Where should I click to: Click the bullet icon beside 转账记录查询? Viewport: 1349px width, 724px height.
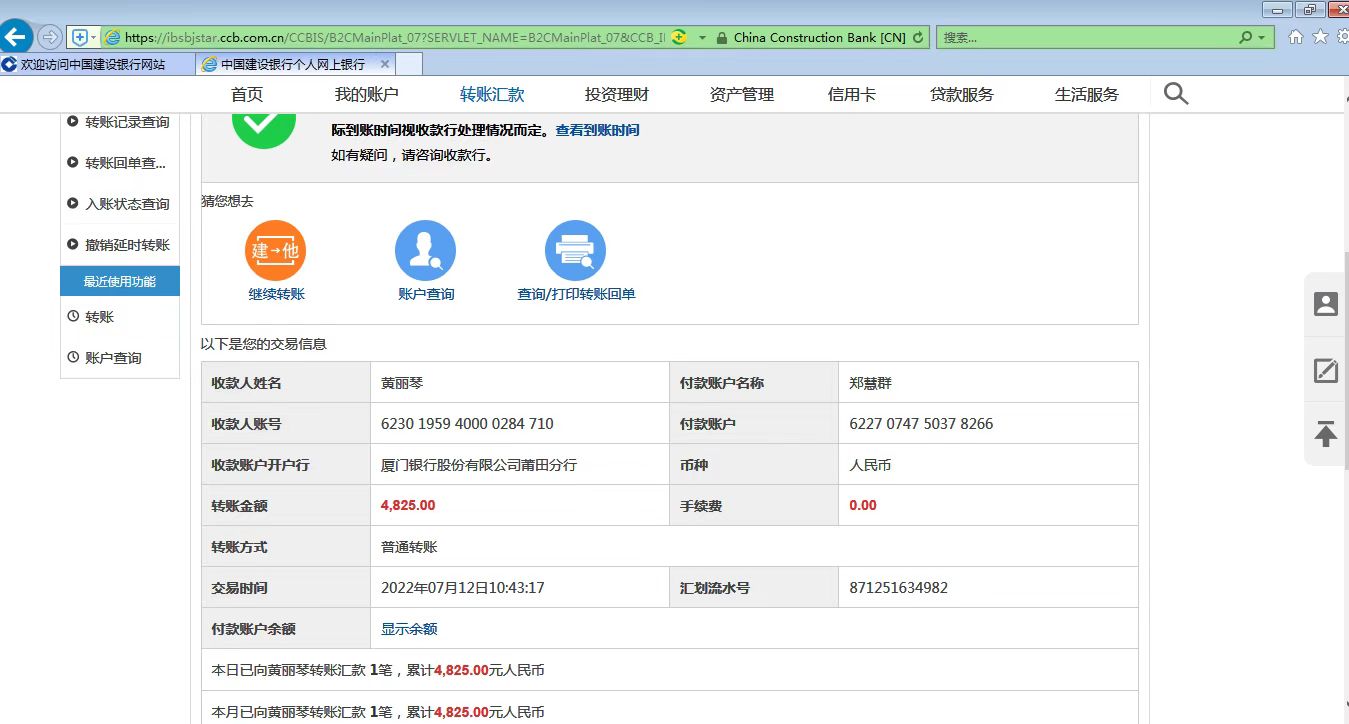tap(73, 121)
